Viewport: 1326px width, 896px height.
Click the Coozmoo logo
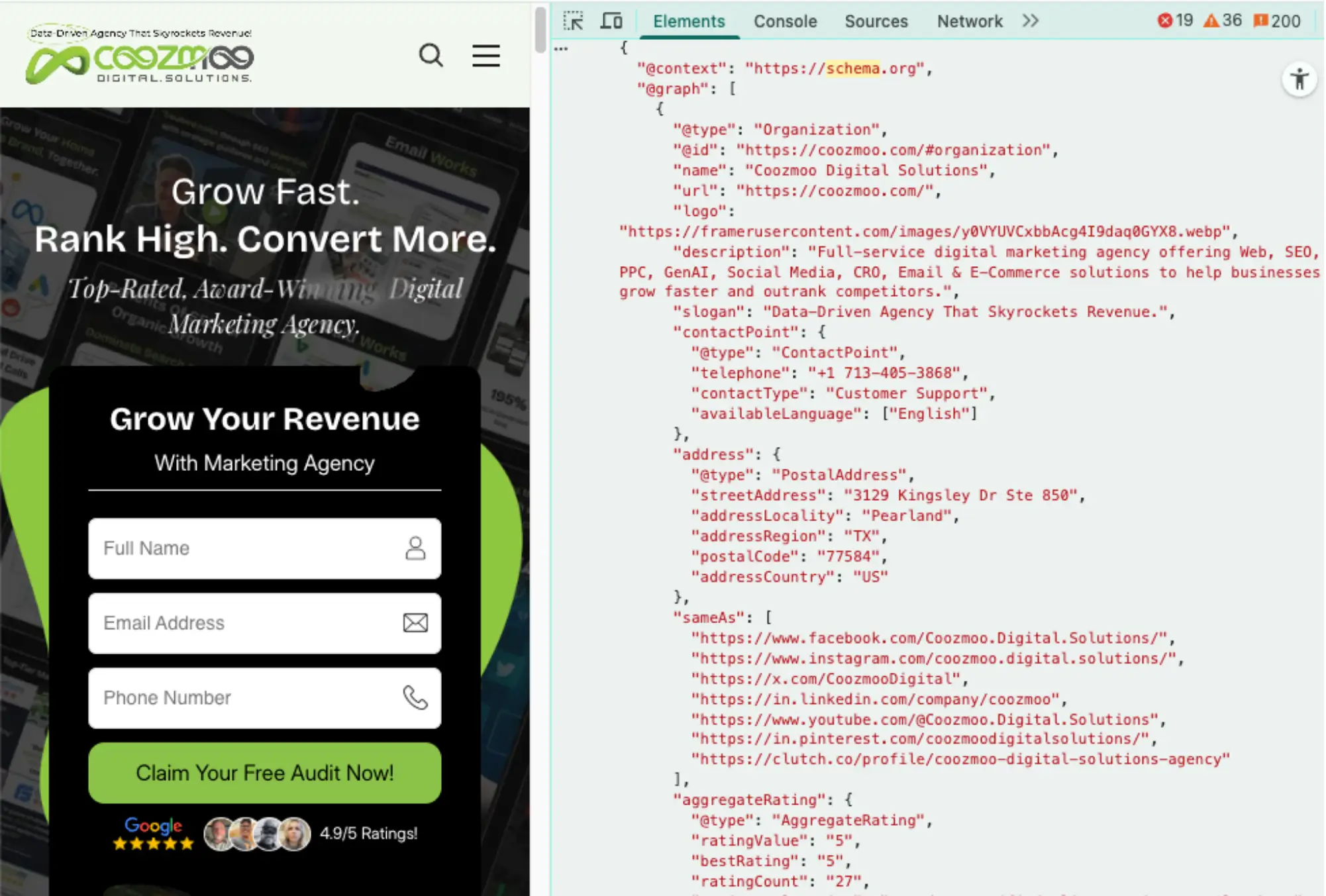point(140,56)
